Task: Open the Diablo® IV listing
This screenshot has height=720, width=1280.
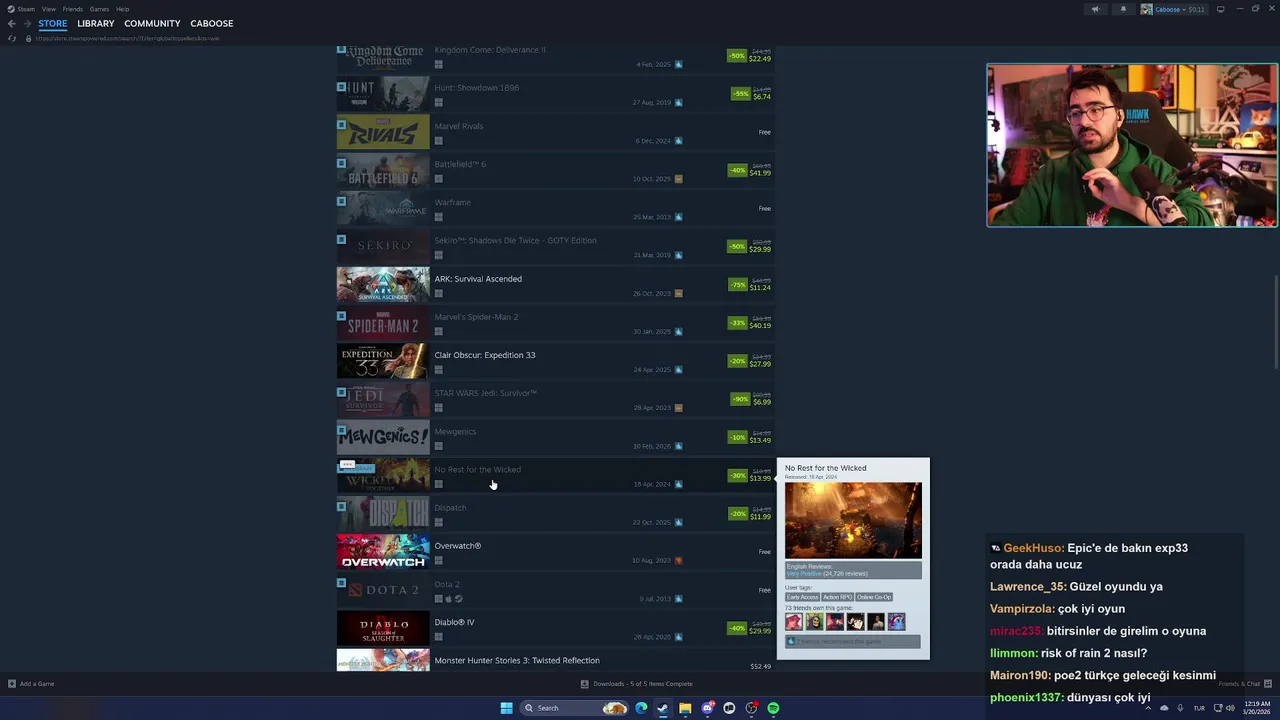Action: pos(555,628)
